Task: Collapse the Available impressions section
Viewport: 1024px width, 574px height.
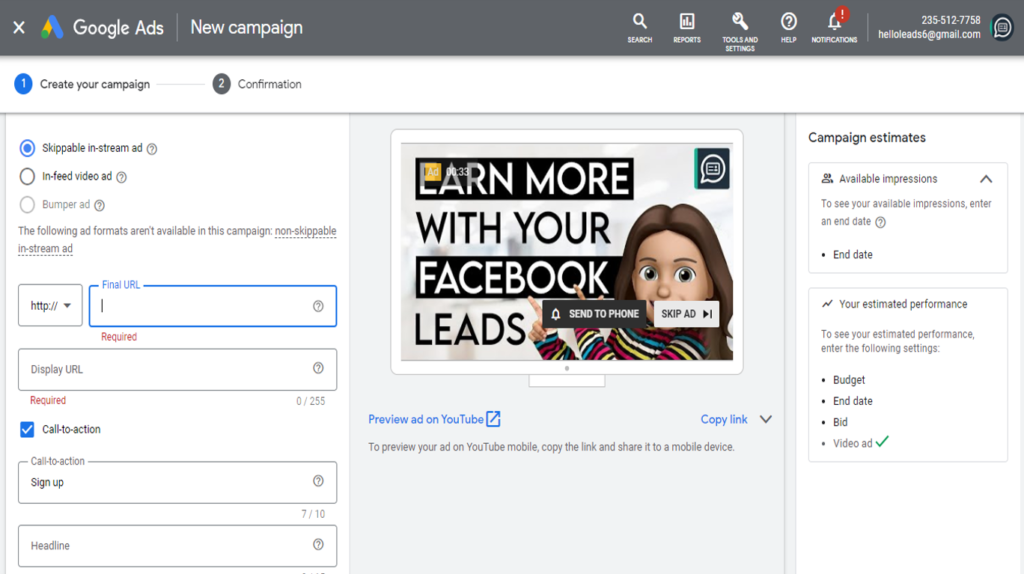Action: click(986, 179)
